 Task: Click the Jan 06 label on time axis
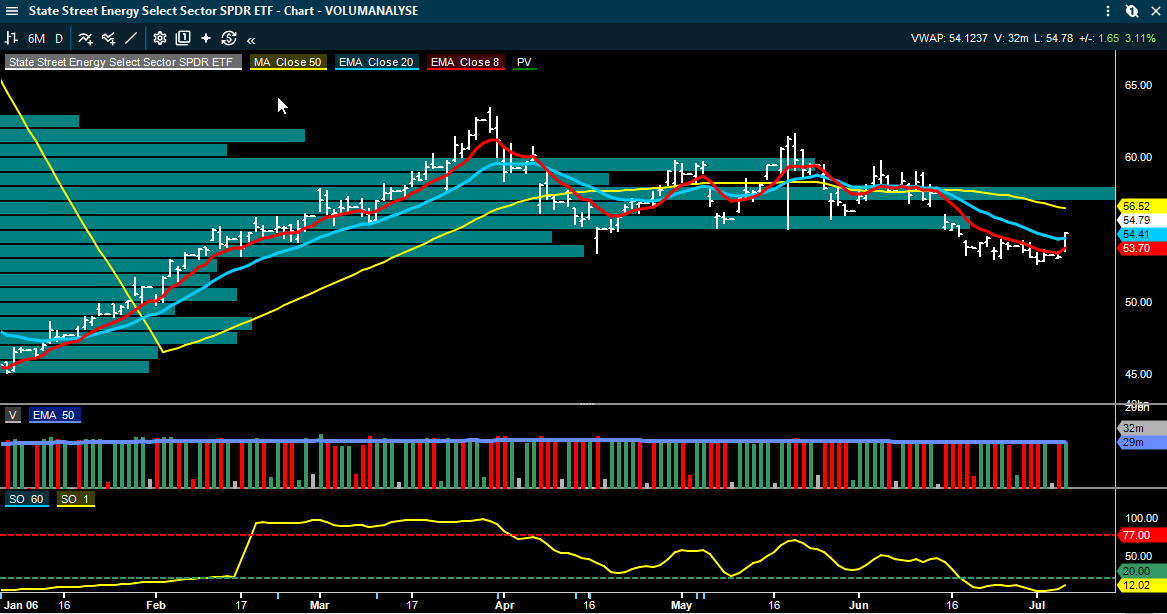(x=21, y=606)
